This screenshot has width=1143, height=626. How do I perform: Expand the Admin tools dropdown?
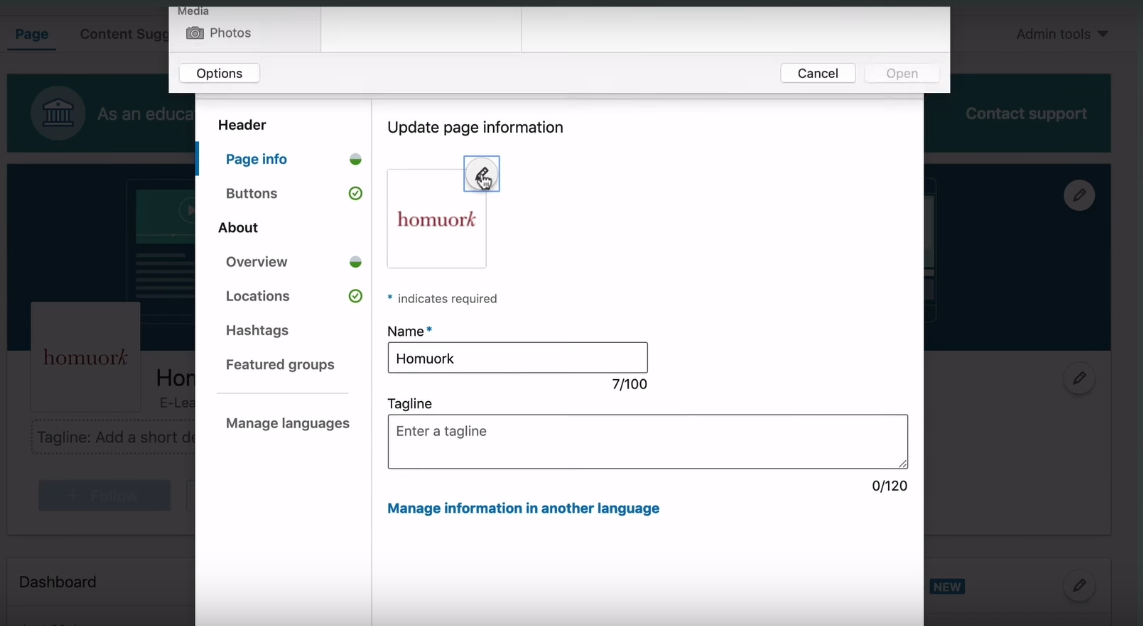[x=1062, y=34]
